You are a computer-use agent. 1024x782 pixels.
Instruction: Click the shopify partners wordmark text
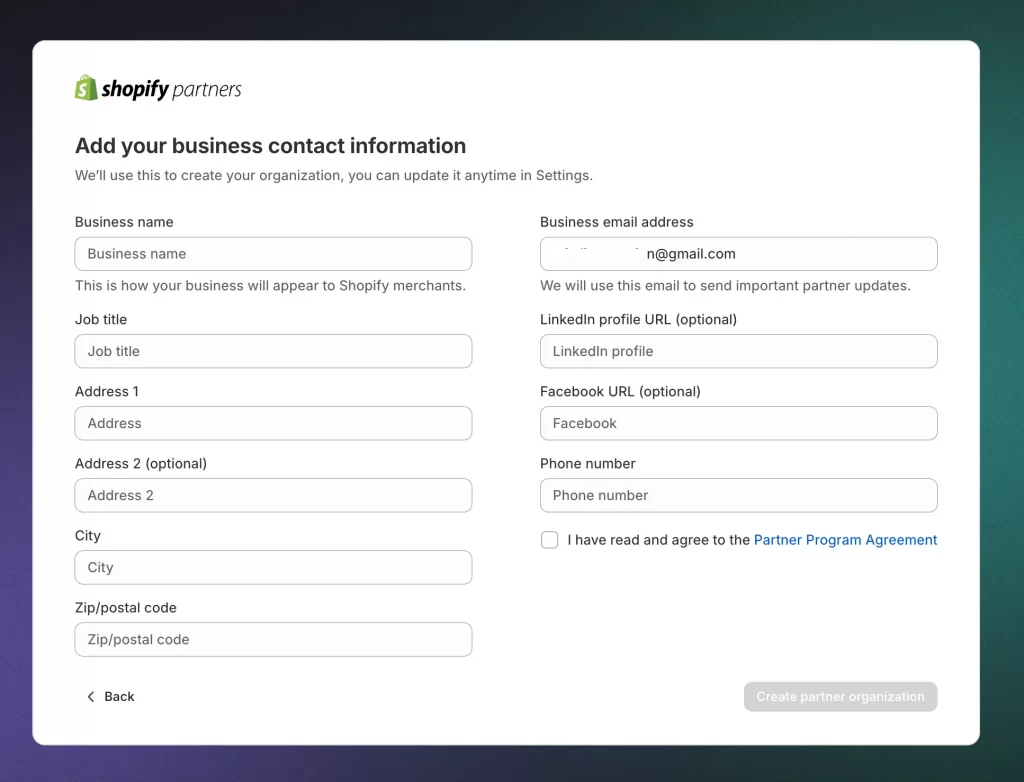168,88
